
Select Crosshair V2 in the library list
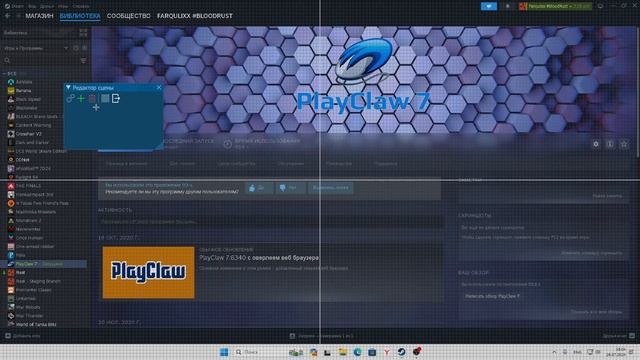(29, 134)
